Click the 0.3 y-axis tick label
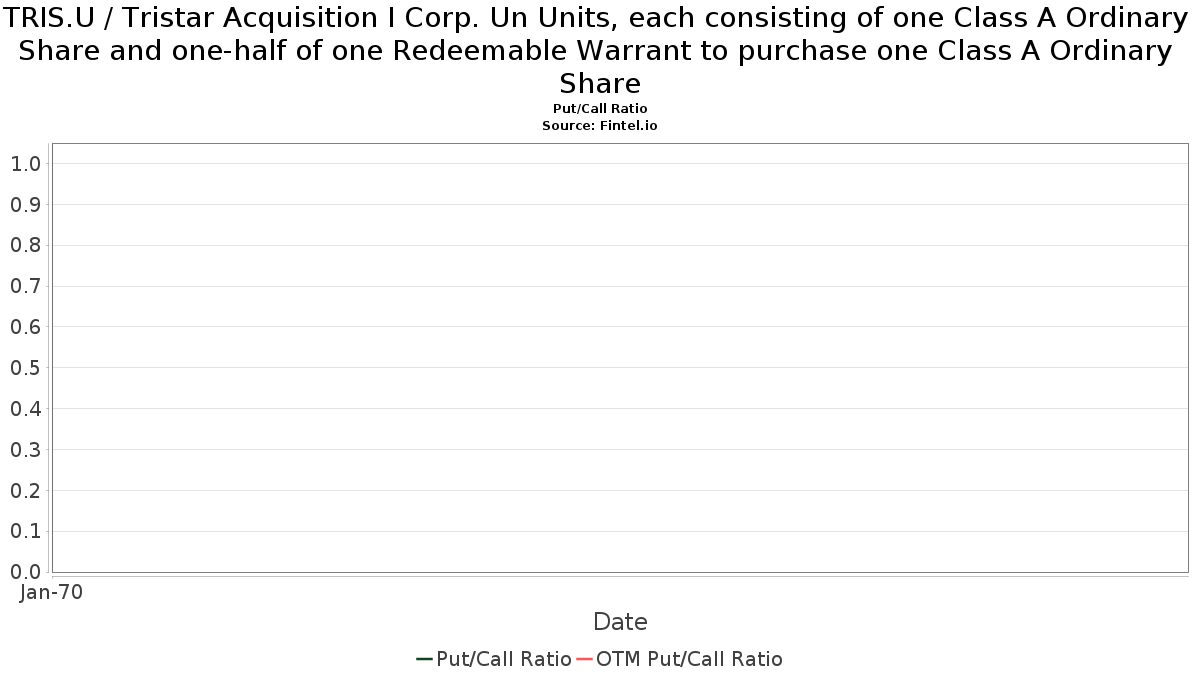1200x675 pixels. [x=25, y=450]
